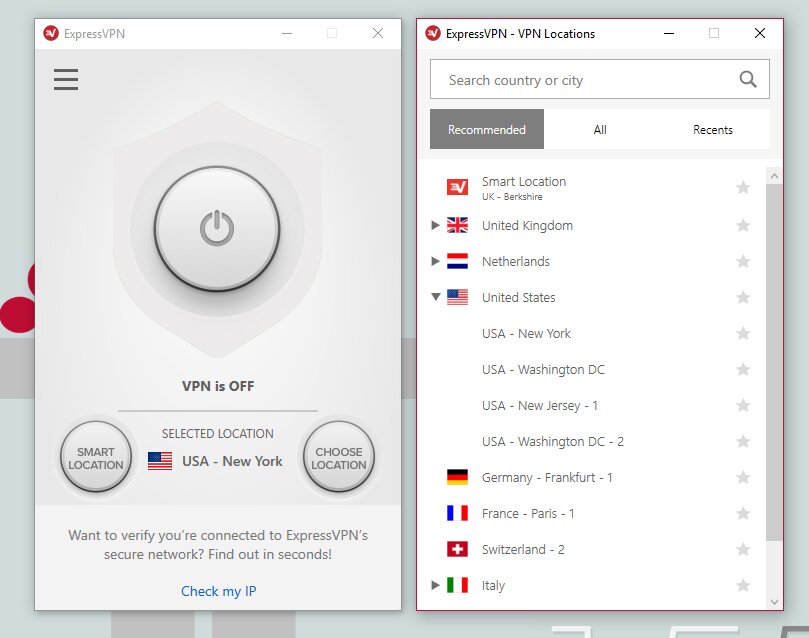
Task: Collapse the United States locations
Action: point(435,297)
